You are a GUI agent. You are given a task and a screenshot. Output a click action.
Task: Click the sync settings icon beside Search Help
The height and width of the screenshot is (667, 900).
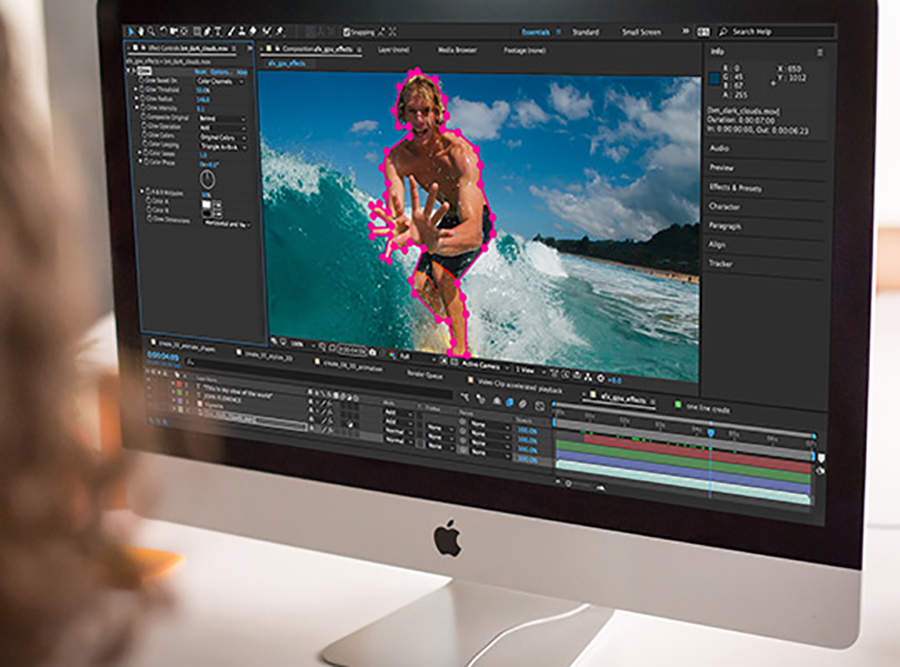click(x=704, y=32)
